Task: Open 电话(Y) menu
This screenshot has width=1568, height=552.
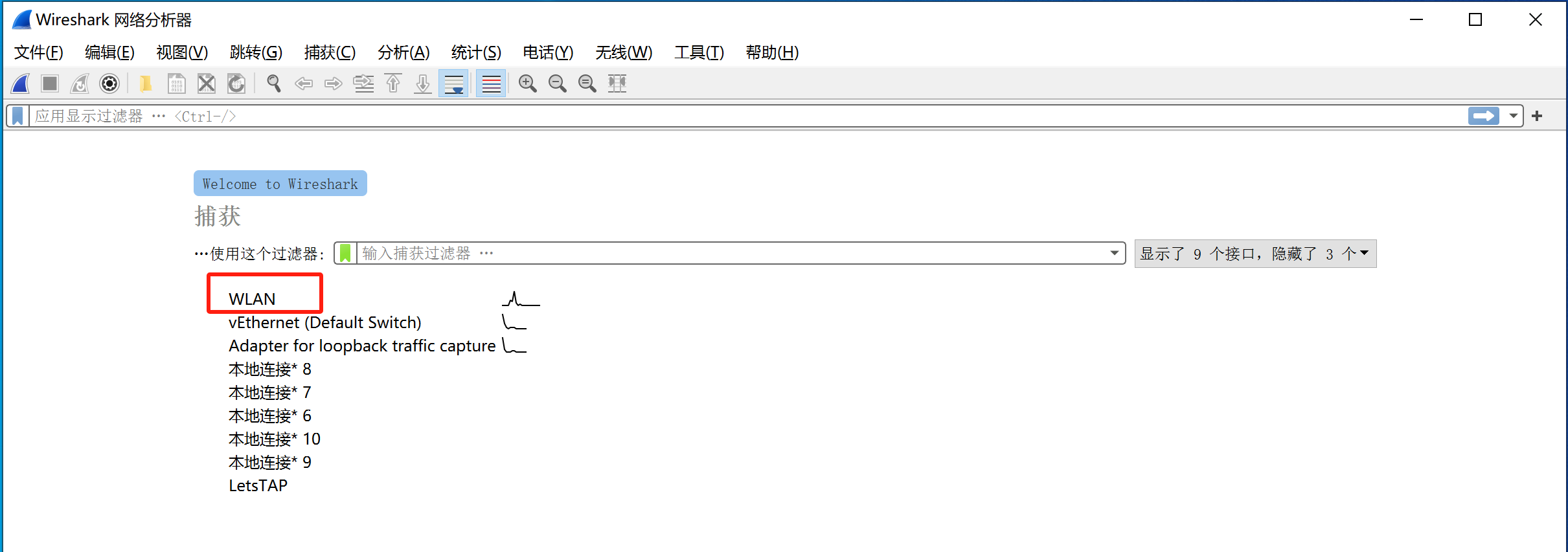Action: tap(548, 52)
